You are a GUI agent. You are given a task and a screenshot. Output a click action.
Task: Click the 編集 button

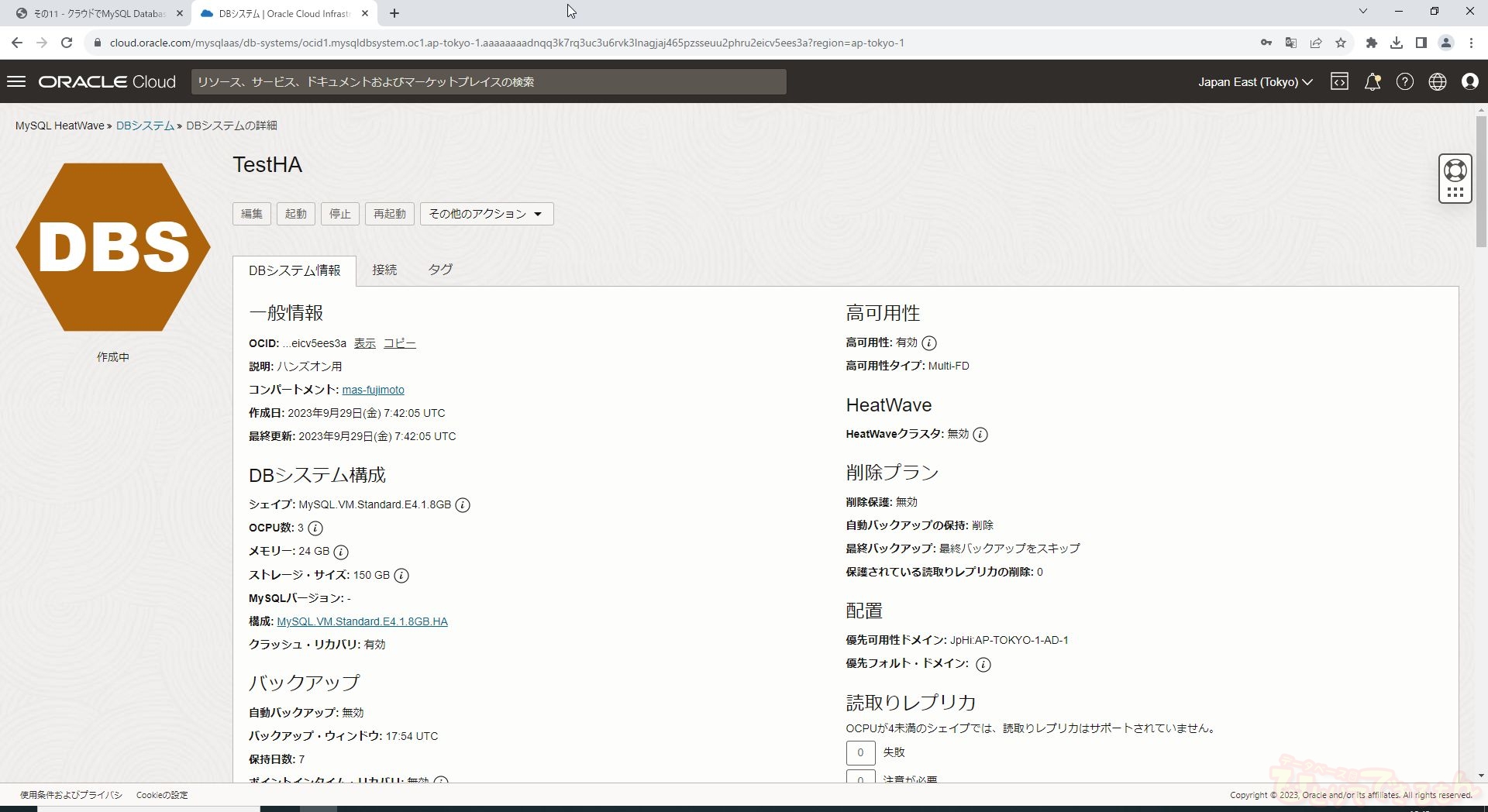[251, 214]
